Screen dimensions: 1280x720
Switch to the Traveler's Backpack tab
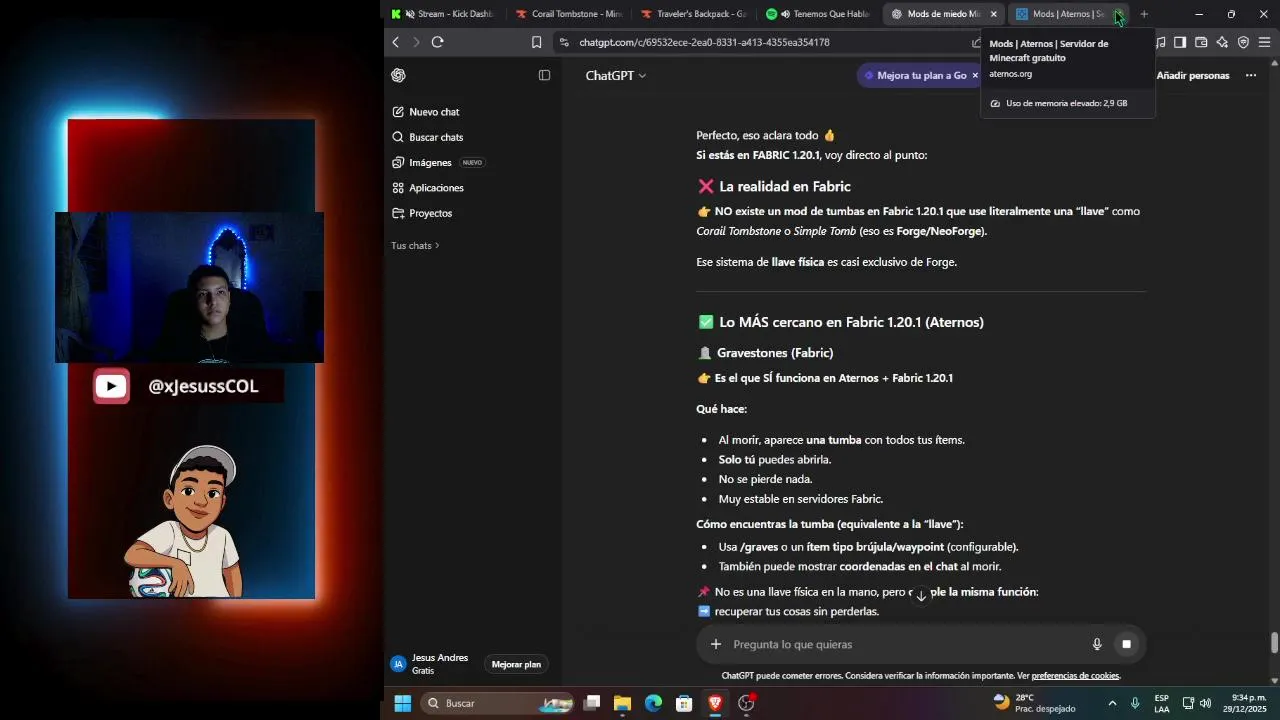tap(694, 14)
